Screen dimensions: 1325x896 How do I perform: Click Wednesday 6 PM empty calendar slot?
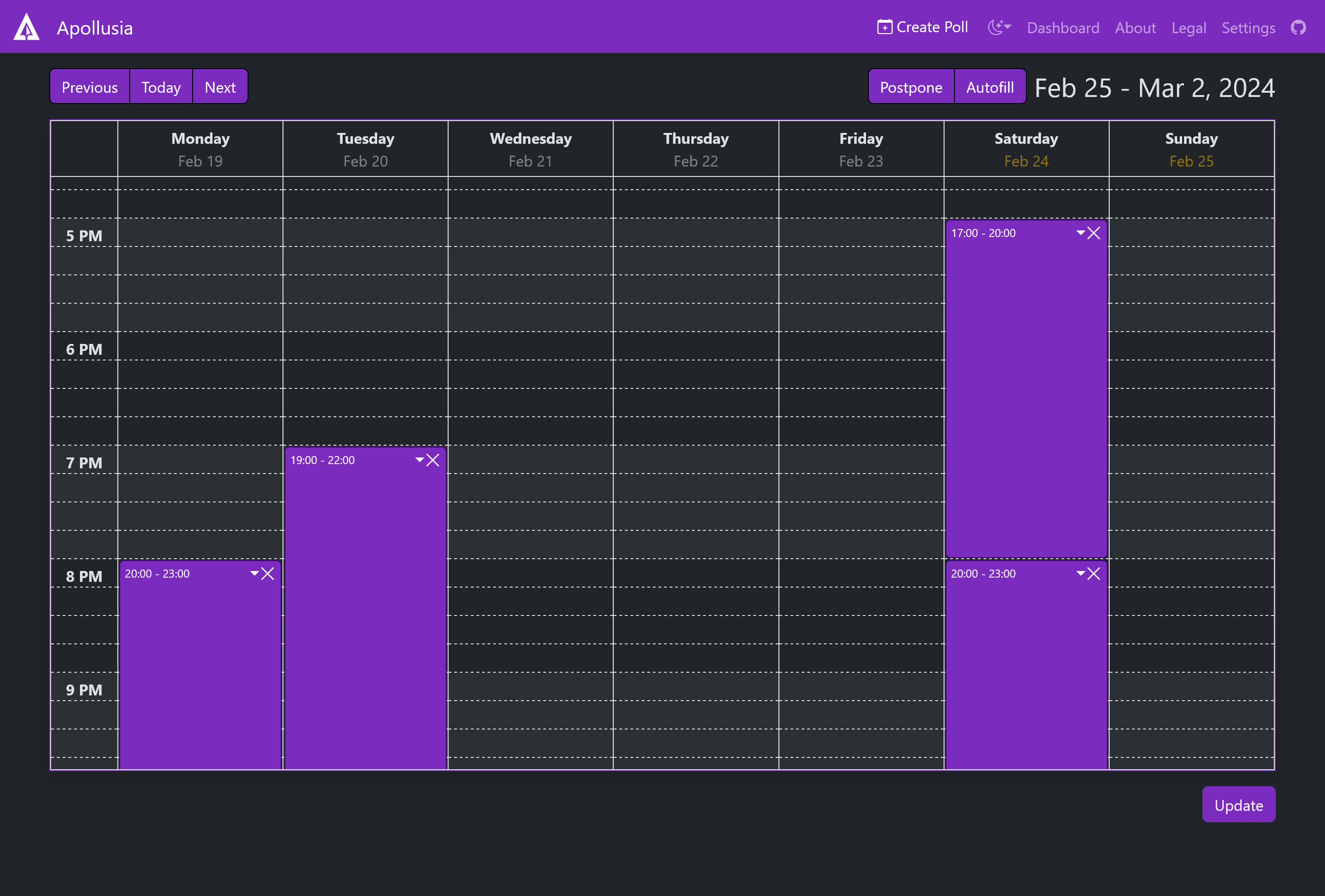530,346
